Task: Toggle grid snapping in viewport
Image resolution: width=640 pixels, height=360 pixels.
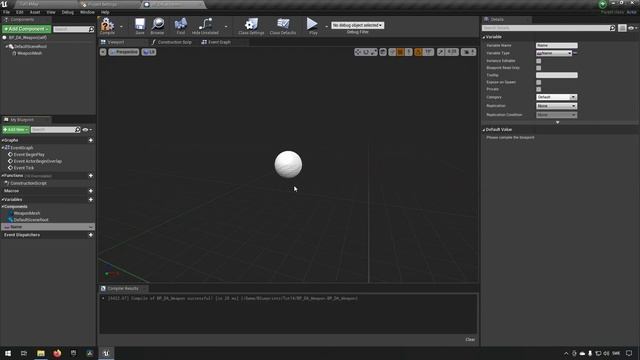Action: (x=400, y=52)
